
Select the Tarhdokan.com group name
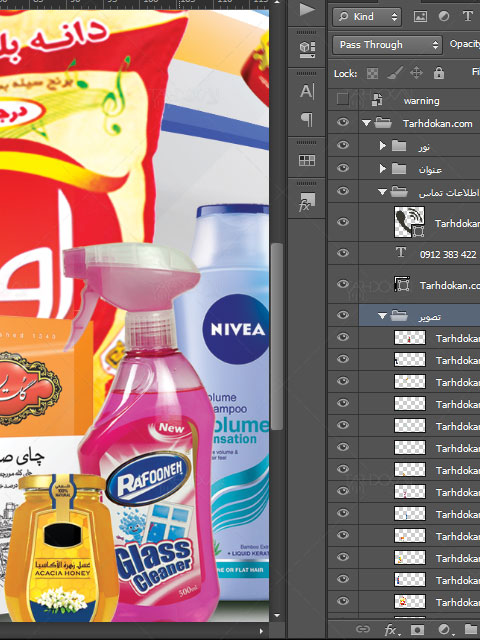[x=438, y=124]
